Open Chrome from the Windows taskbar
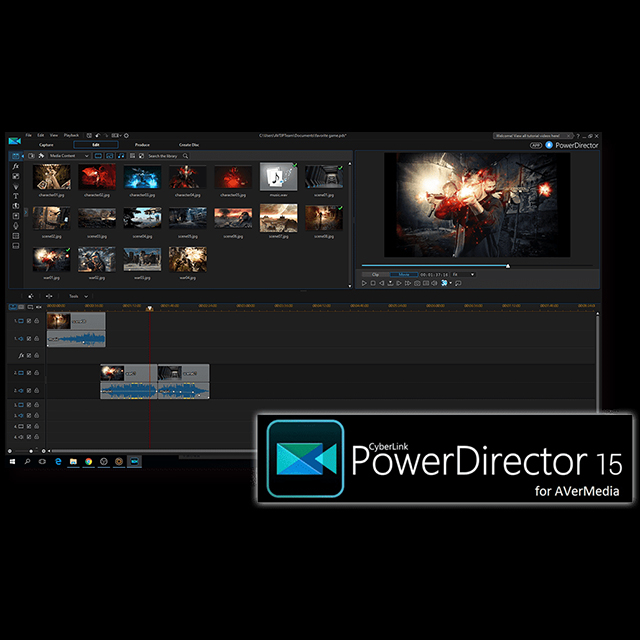This screenshot has width=640, height=640. coord(89,461)
